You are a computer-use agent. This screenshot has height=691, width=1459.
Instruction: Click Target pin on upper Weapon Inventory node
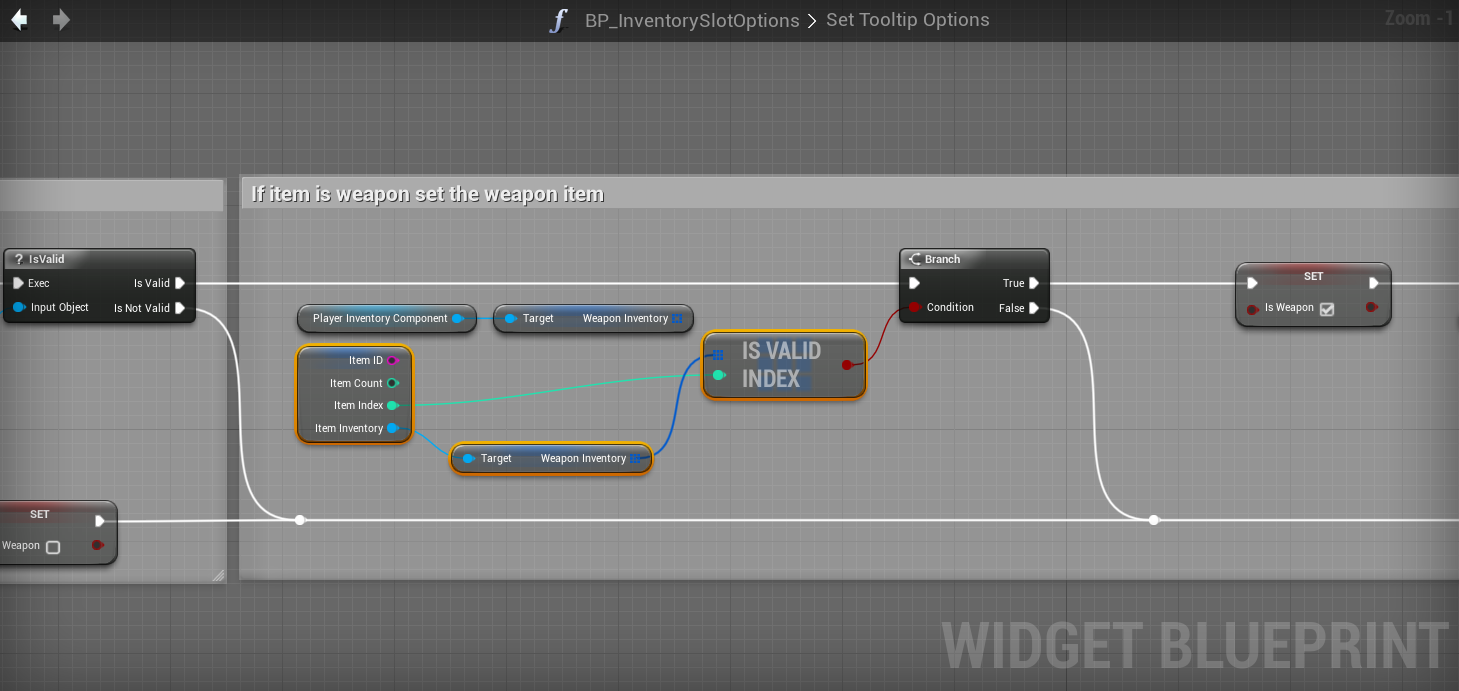point(510,318)
